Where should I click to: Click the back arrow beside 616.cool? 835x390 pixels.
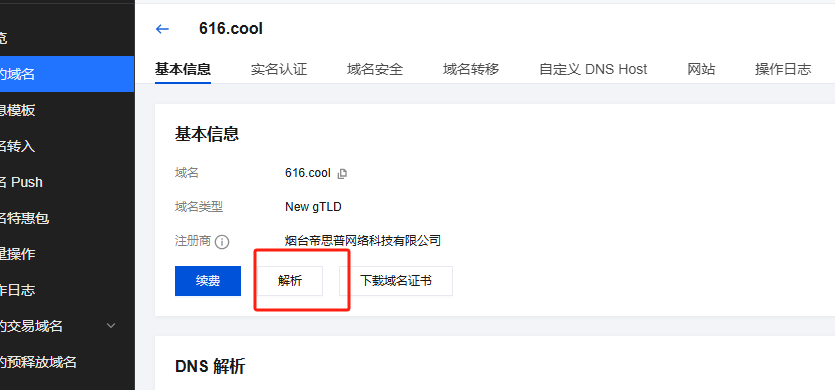tap(162, 29)
